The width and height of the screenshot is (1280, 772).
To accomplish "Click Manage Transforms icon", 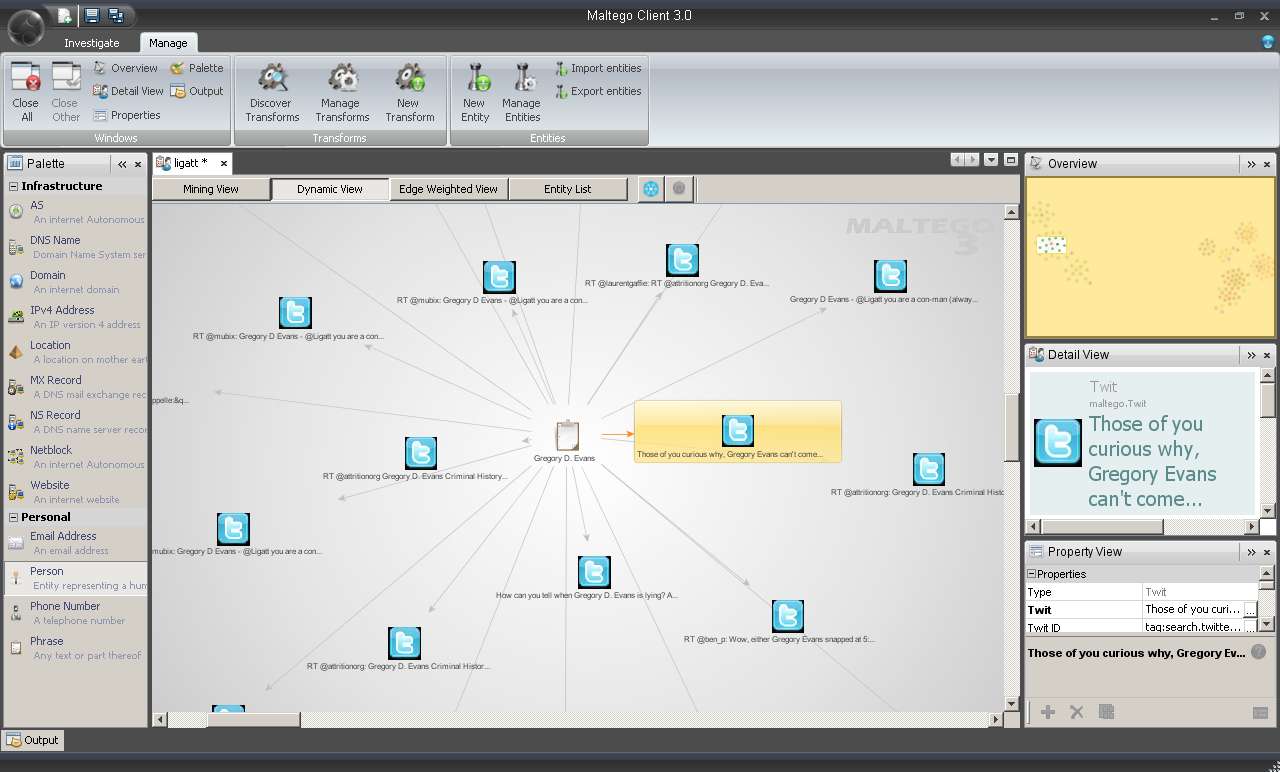I will 342,93.
